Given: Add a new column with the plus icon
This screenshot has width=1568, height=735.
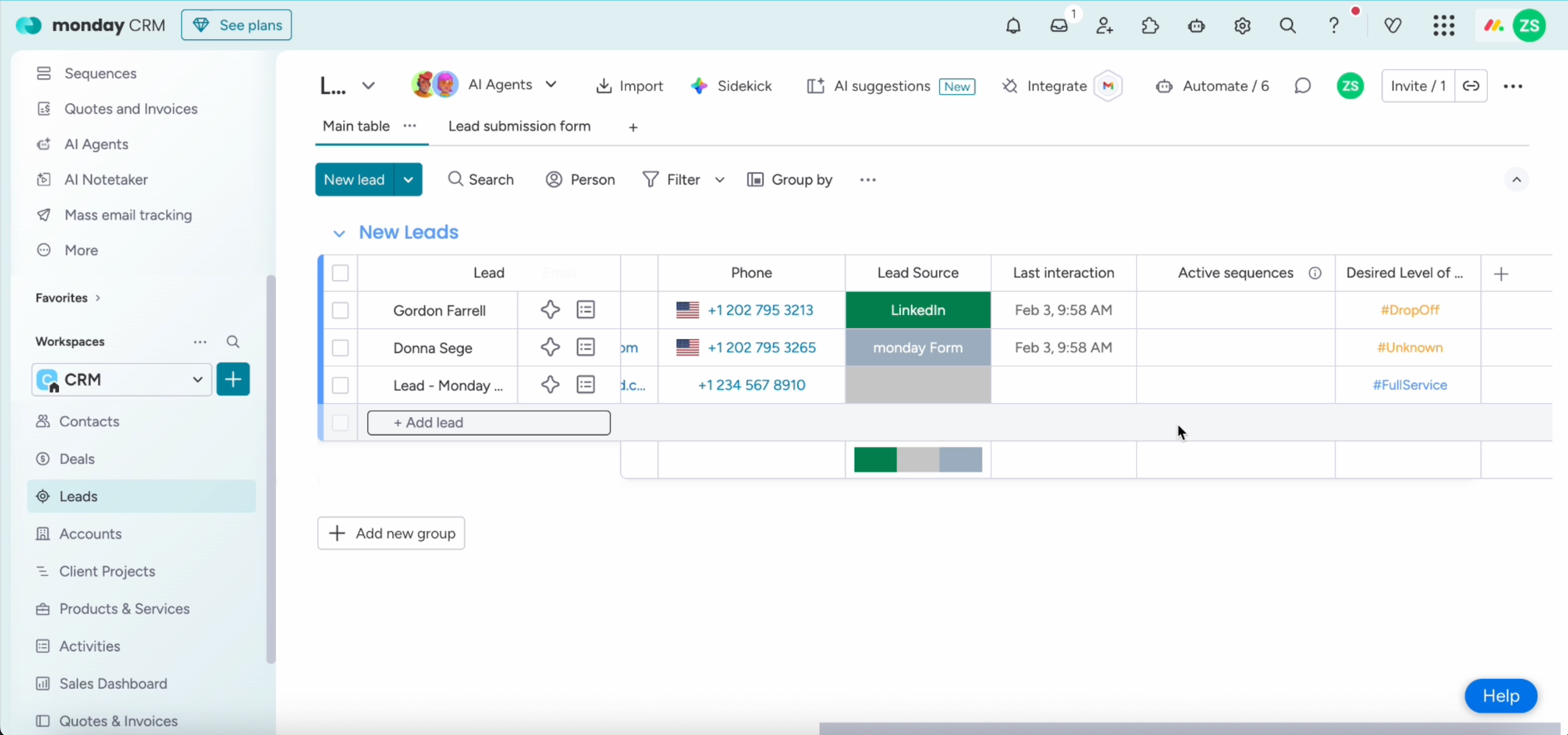Looking at the screenshot, I should point(1501,274).
